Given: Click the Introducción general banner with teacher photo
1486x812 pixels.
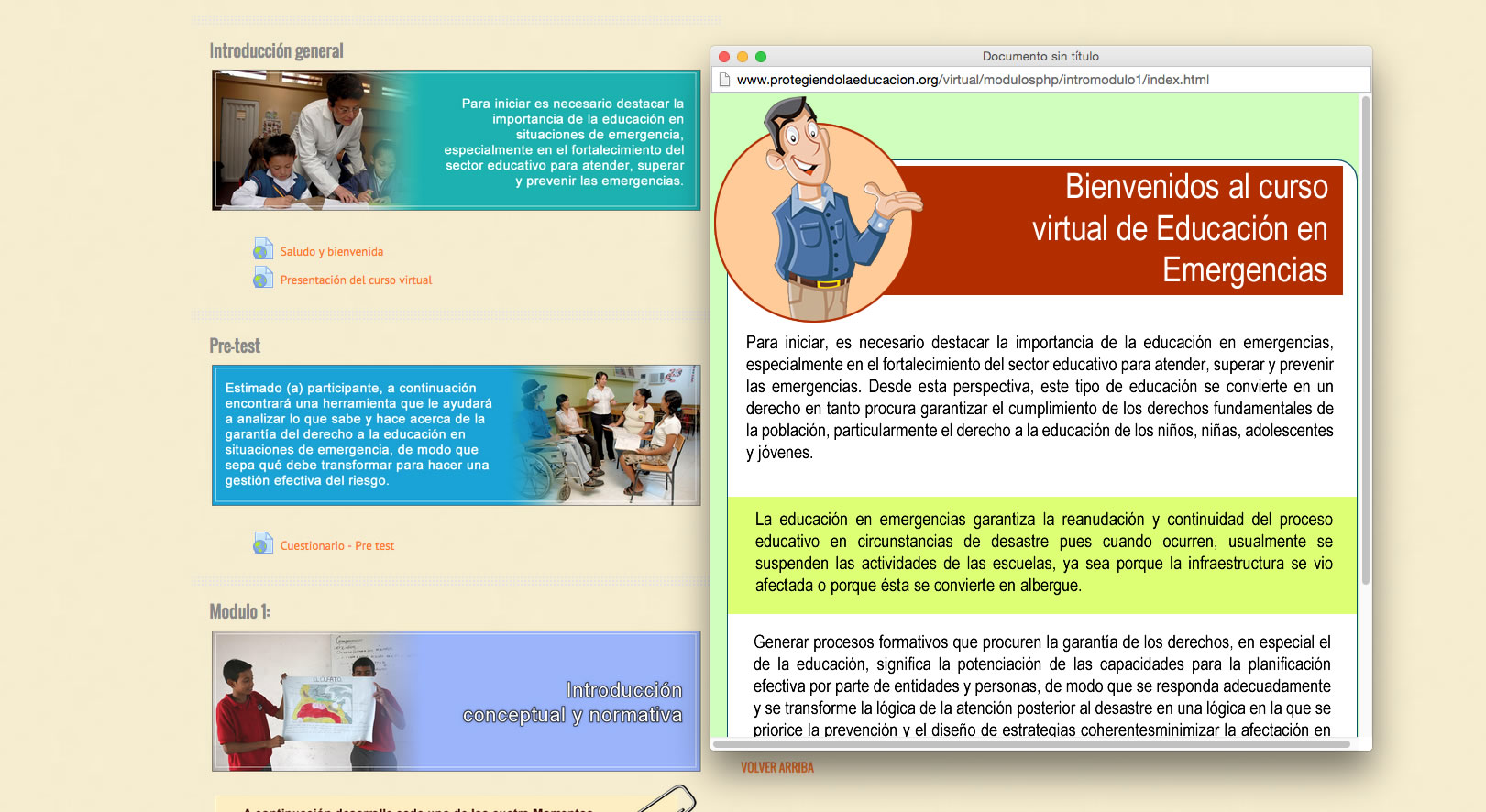Looking at the screenshot, I should click(456, 140).
